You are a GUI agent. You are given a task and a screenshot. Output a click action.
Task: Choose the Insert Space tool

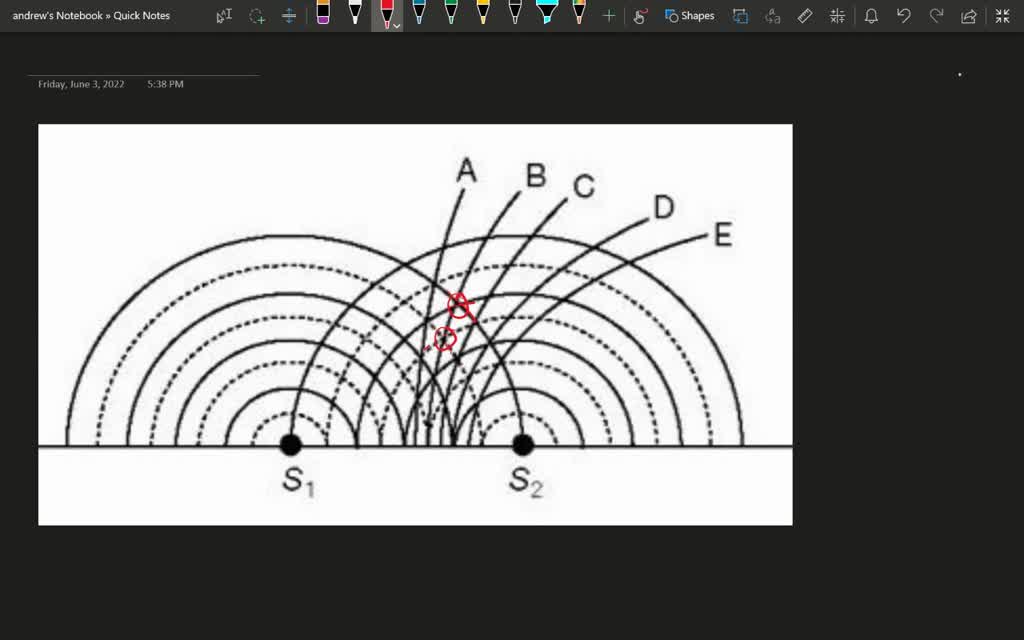click(289, 16)
